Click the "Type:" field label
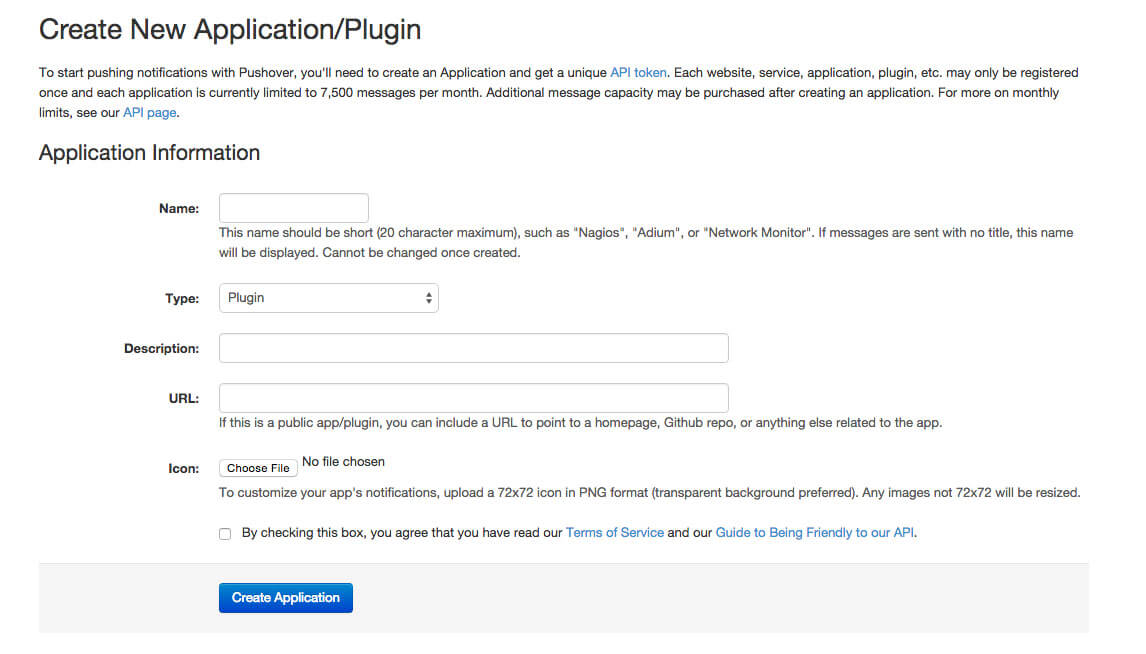The height and width of the screenshot is (654, 1146). click(x=182, y=299)
